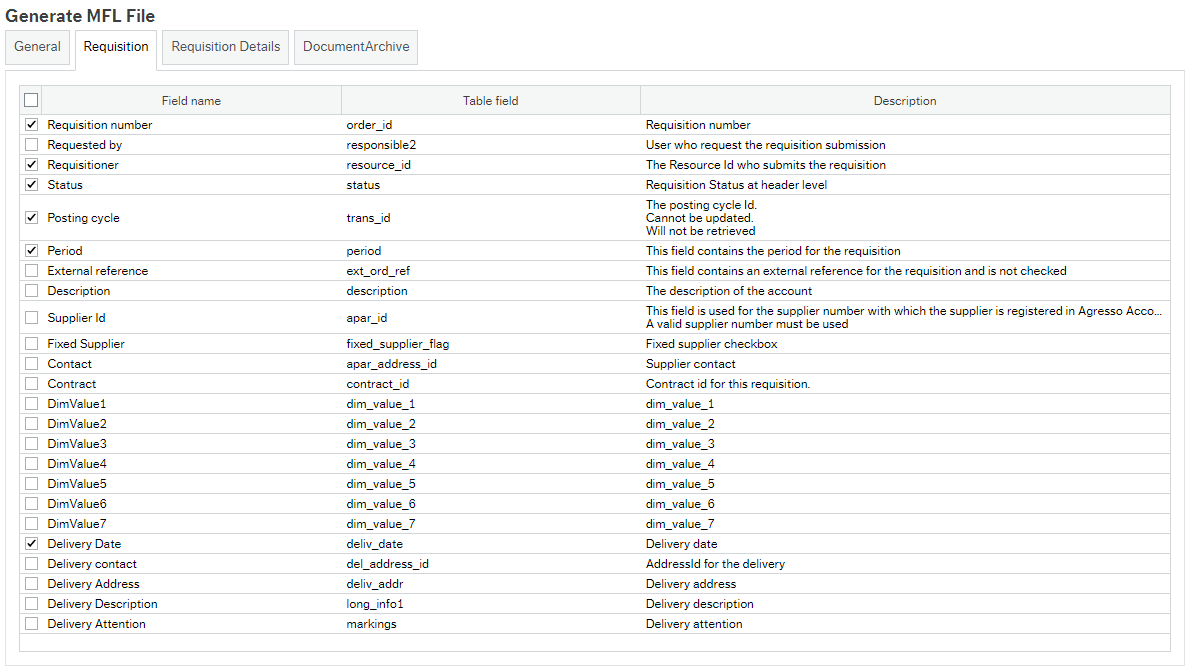Uncheck the Posting cycle checkbox
The width and height of the screenshot is (1189, 672).
pyautogui.click(x=31, y=218)
